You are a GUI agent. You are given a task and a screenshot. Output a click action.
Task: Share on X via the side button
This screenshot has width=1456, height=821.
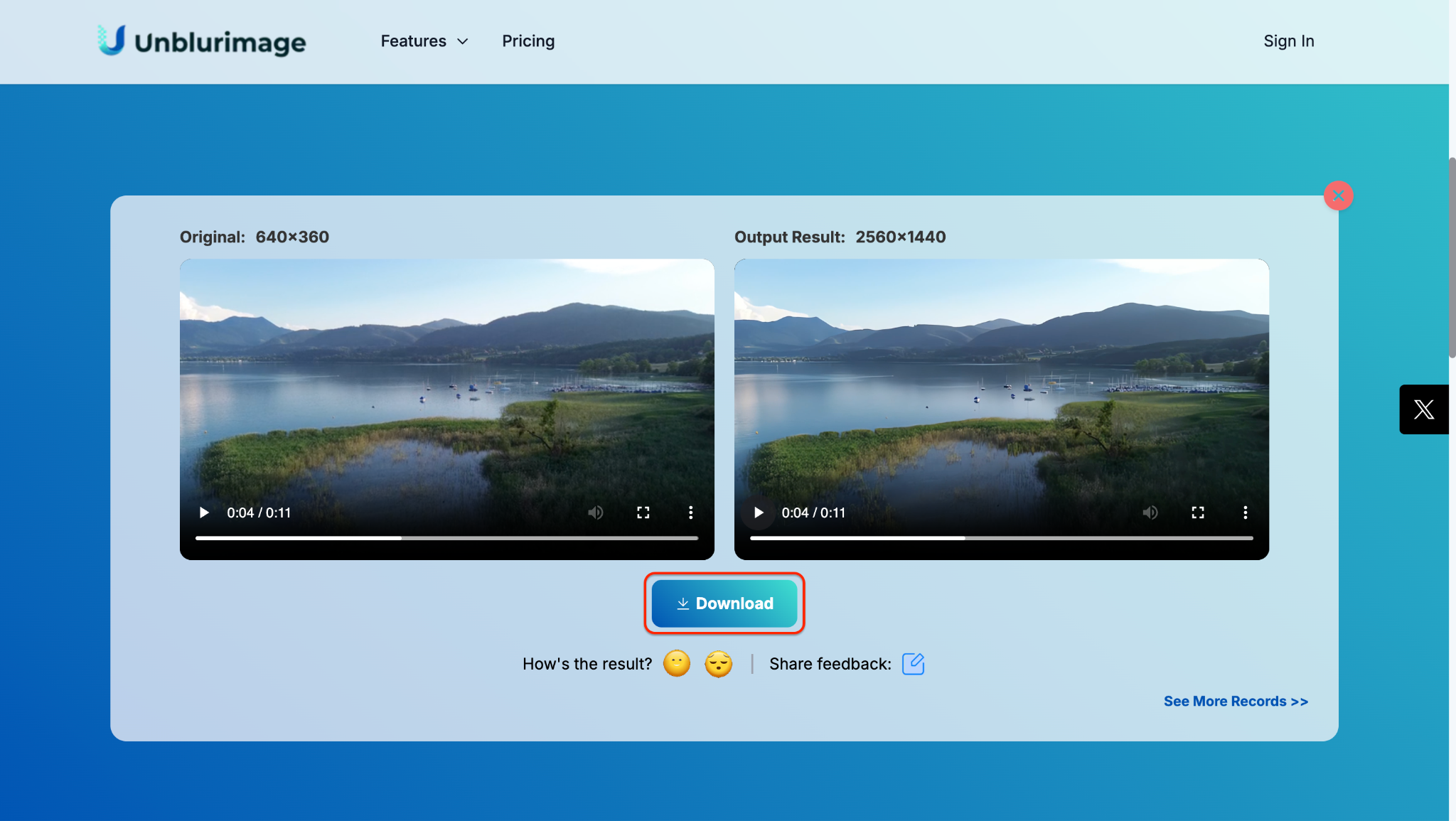1423,409
